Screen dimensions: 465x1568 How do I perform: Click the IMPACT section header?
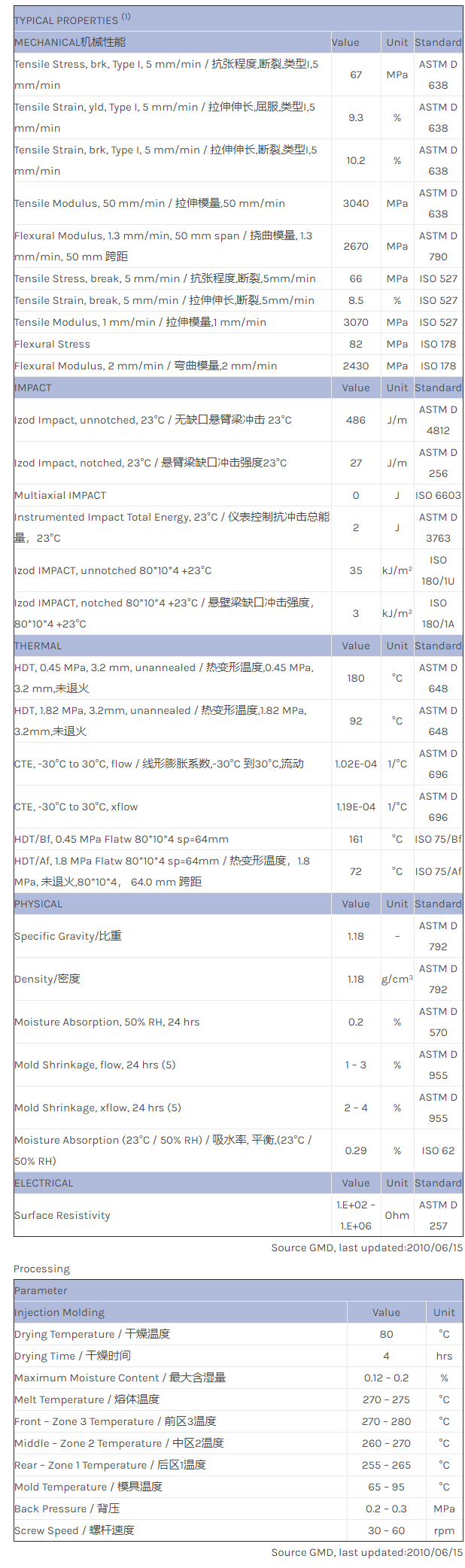click(33, 387)
